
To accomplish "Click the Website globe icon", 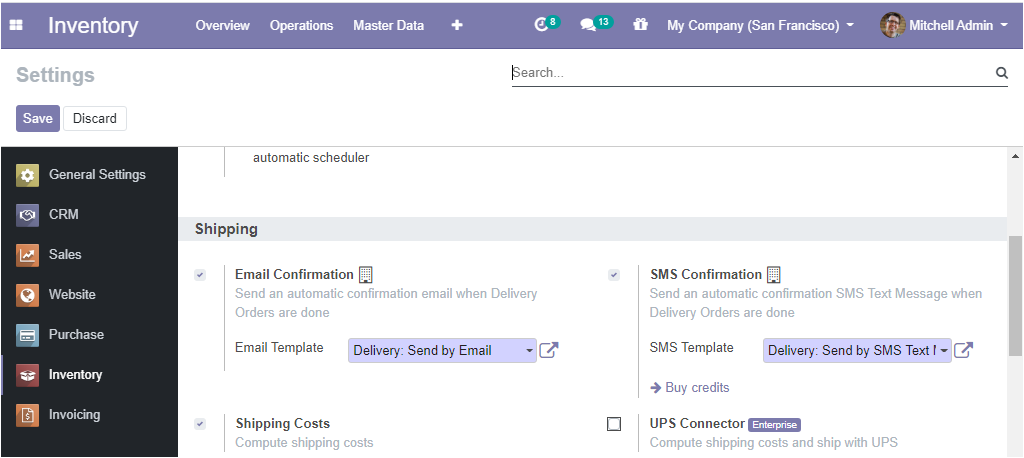I will click(x=27, y=295).
